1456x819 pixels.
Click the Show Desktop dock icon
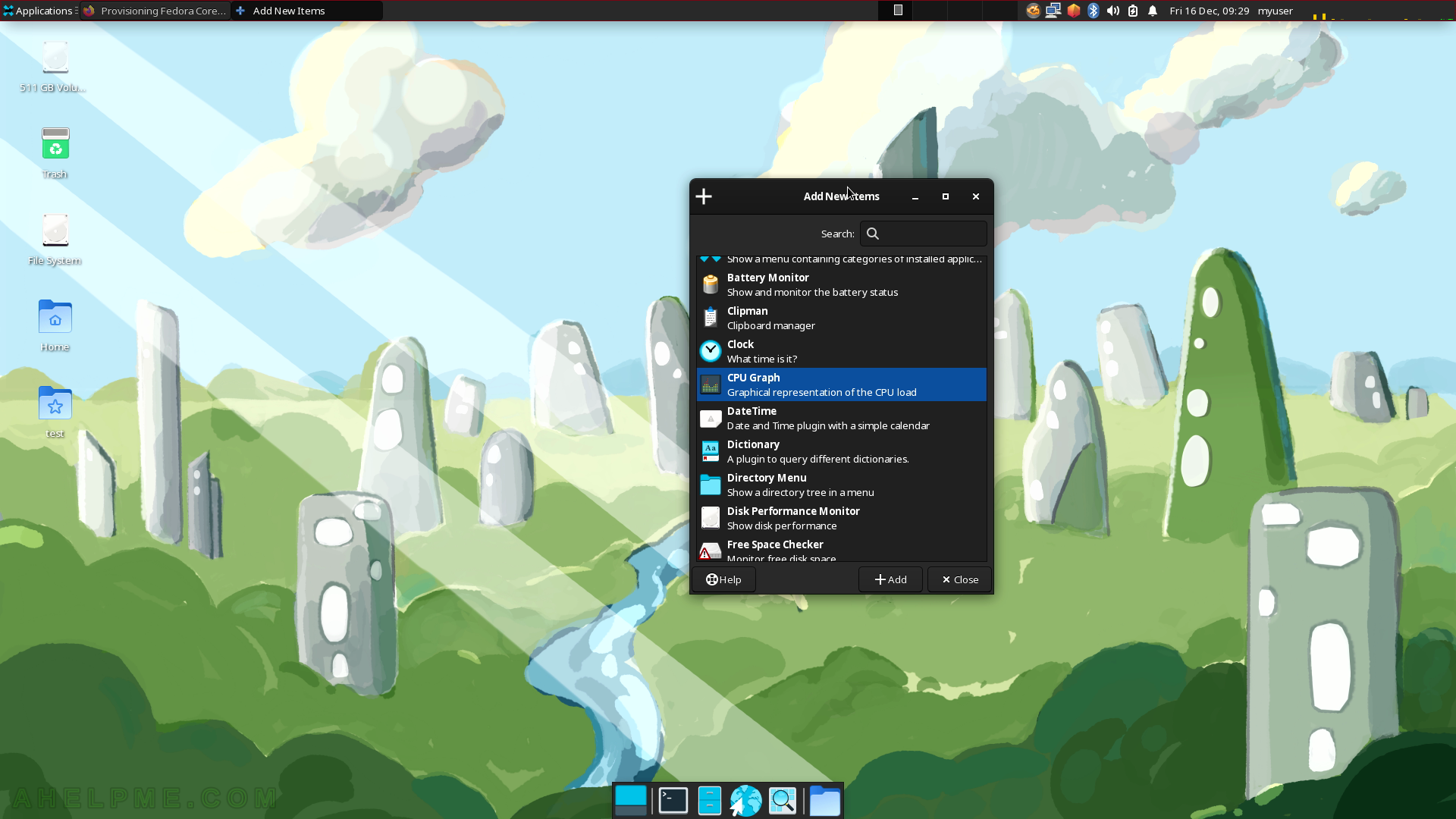pos(631,801)
